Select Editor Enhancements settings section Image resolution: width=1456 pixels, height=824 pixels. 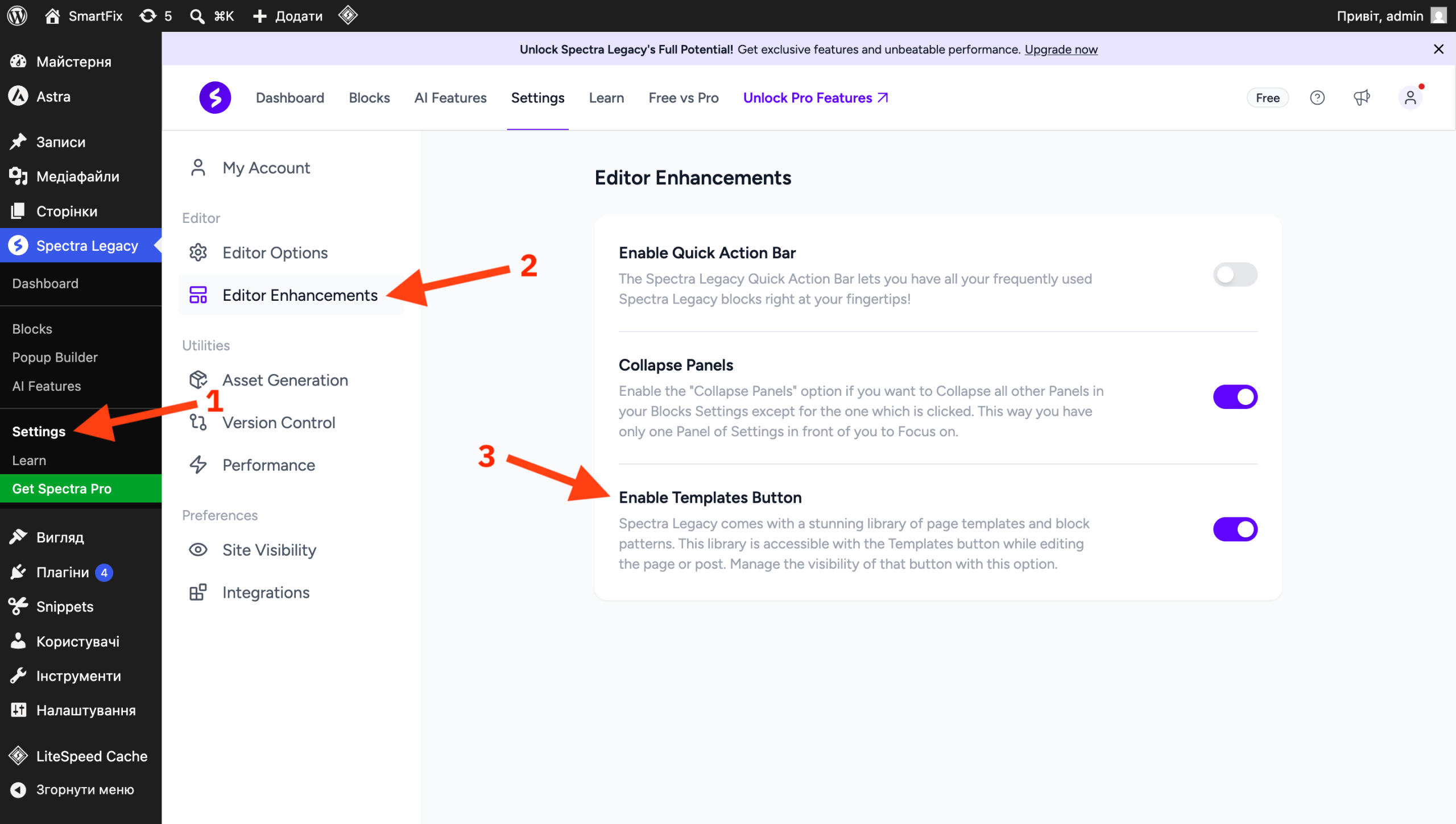pyautogui.click(x=291, y=295)
